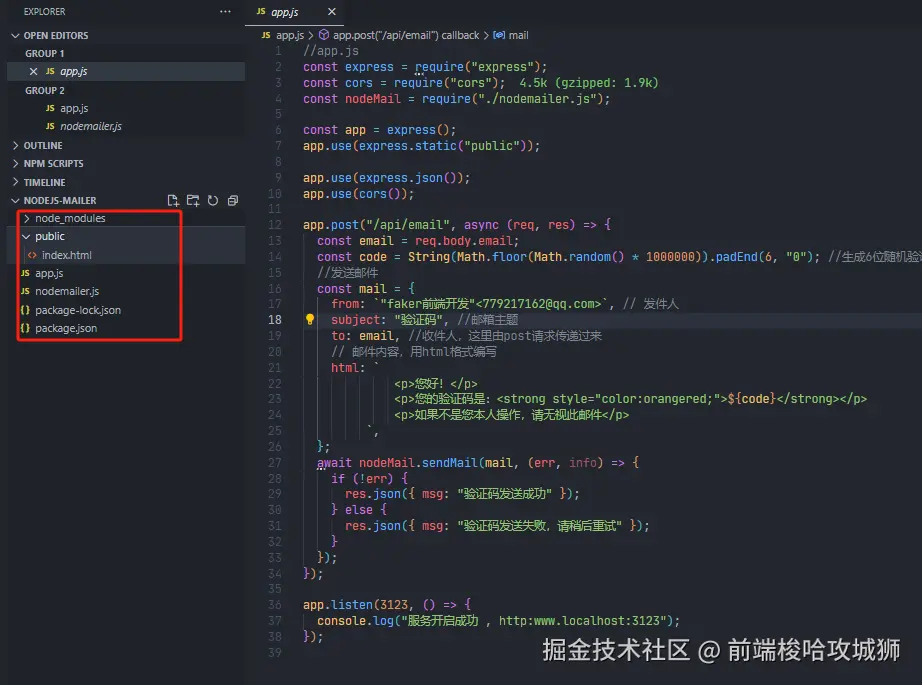922x685 pixels.
Task: Click the New Folder icon
Action: click(193, 201)
